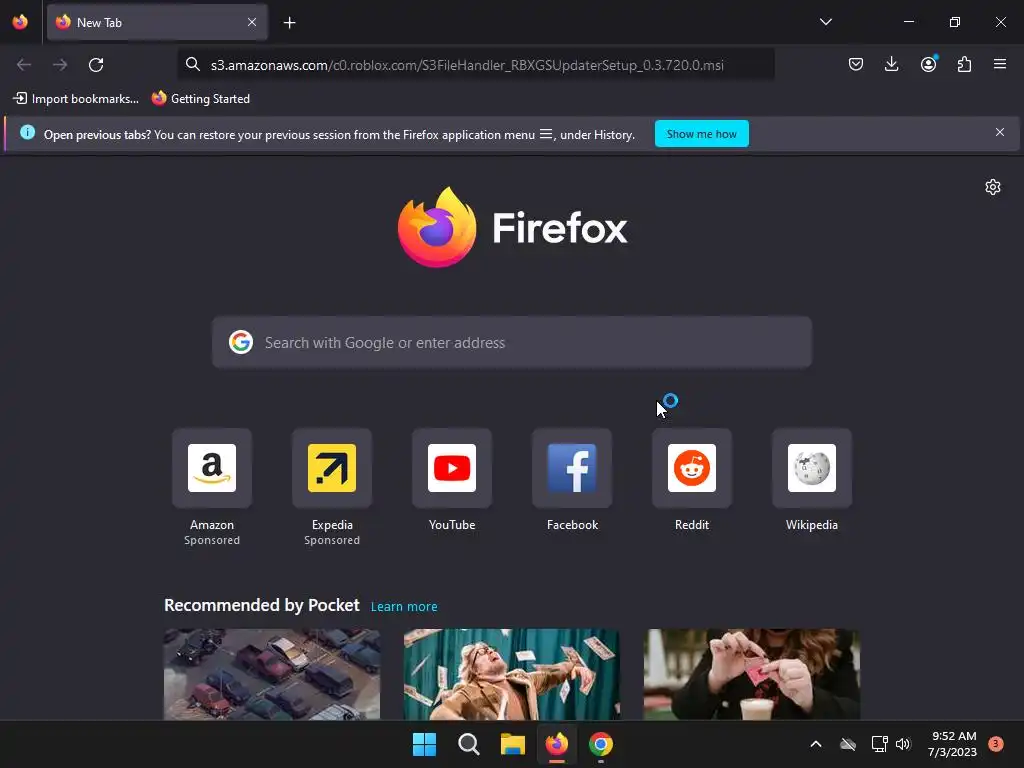This screenshot has height=768, width=1024.
Task: Select the New Tab tab
Action: [x=157, y=22]
